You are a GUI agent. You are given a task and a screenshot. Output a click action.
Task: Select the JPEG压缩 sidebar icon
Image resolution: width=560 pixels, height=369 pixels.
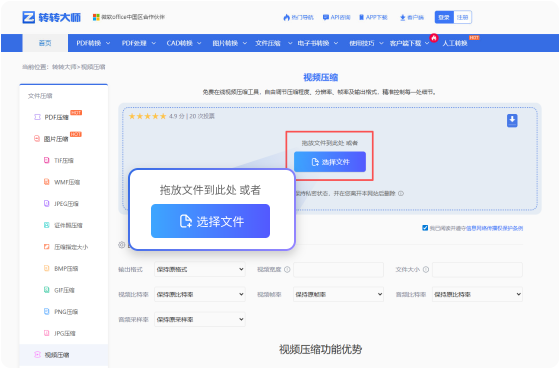pyautogui.click(x=46, y=203)
